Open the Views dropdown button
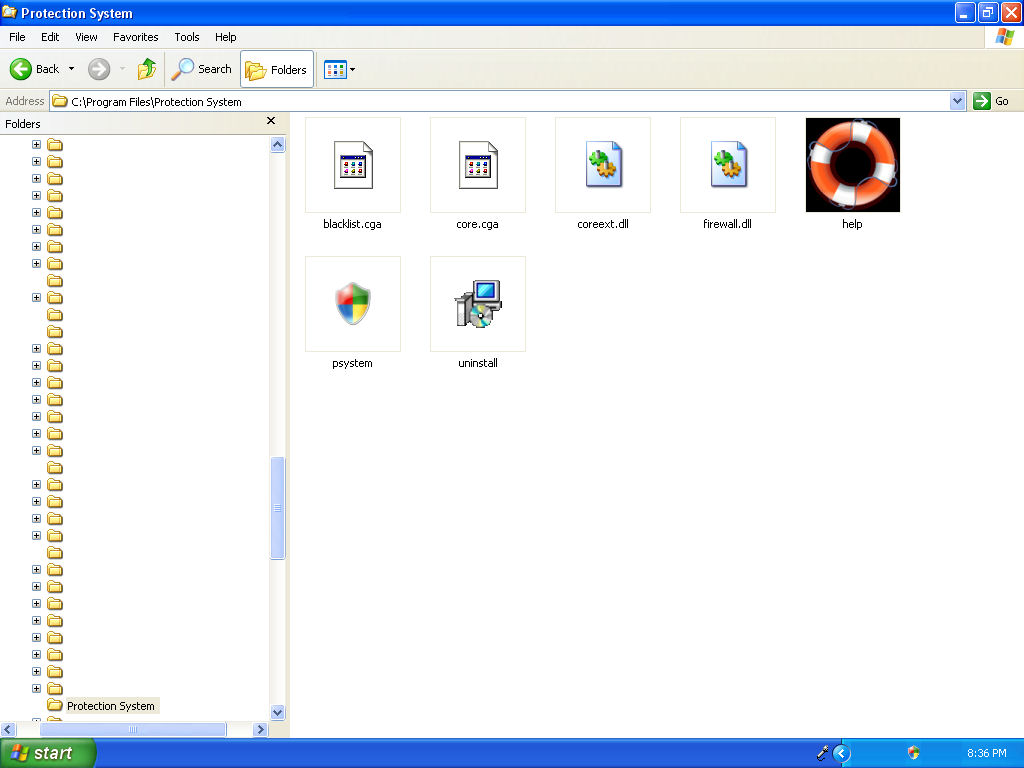1024x768 pixels. (x=339, y=69)
